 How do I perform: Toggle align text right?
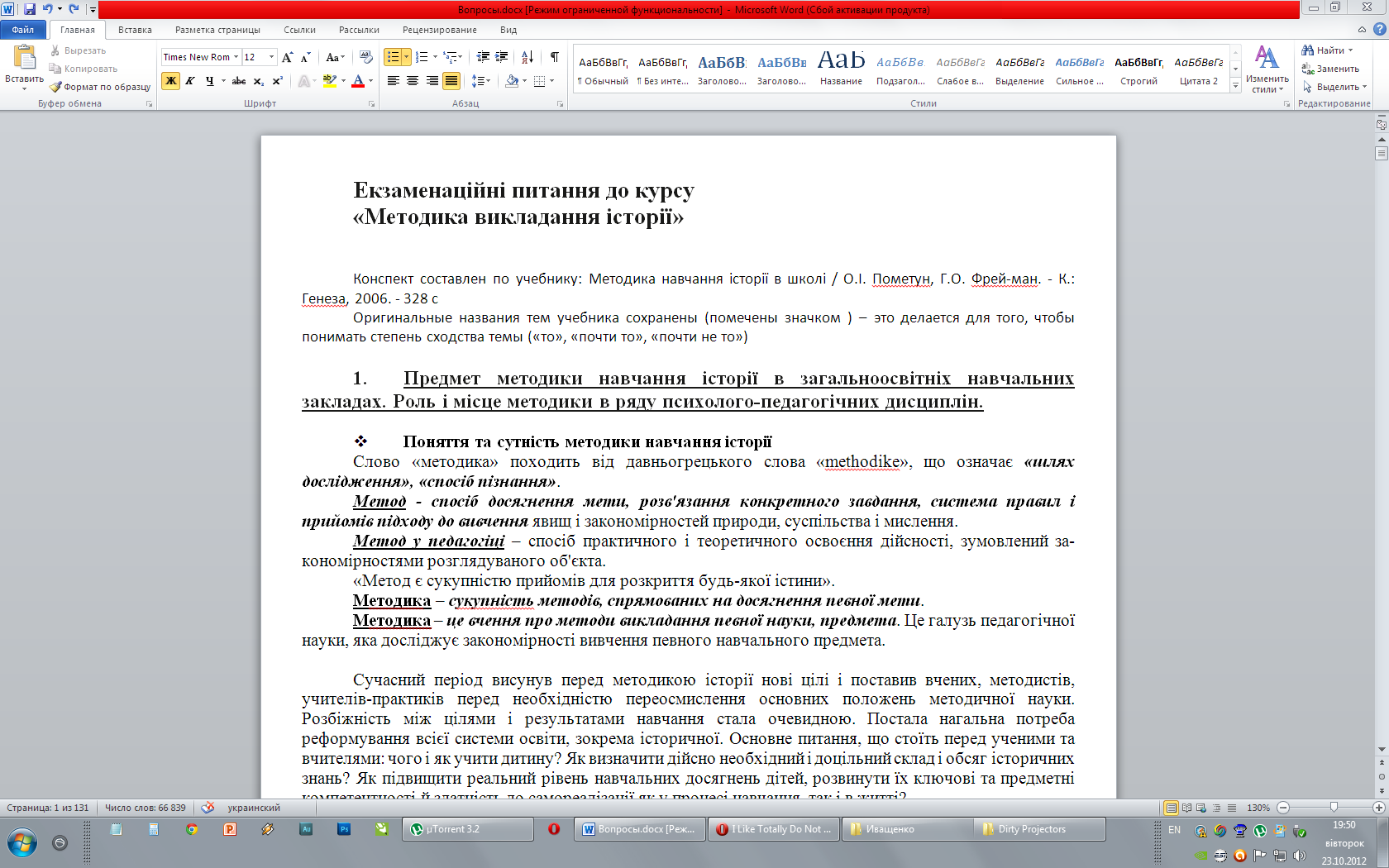click(432, 80)
